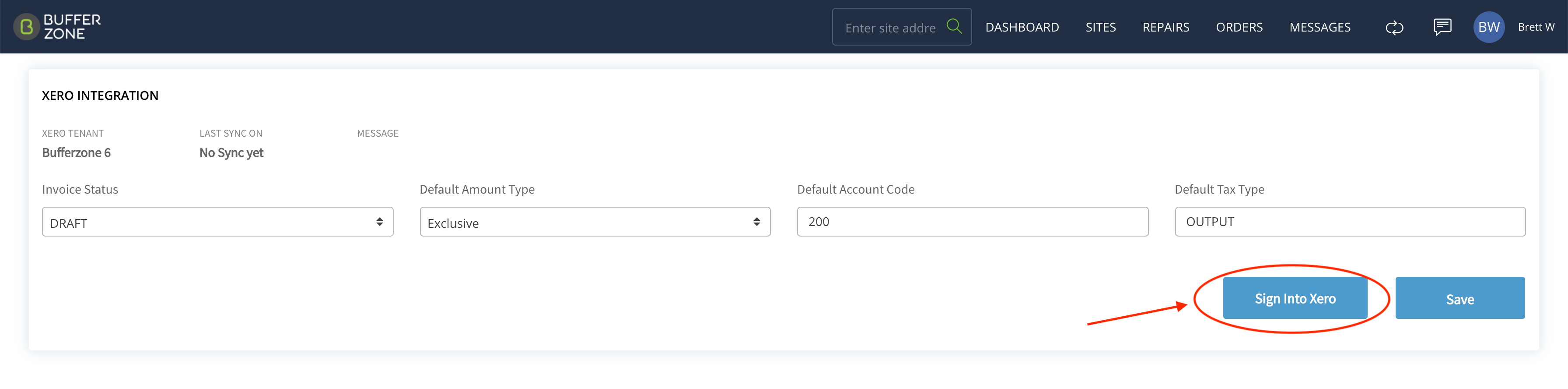This screenshot has height=389, width=1568.
Task: Navigate to Orders
Action: coord(1239,27)
